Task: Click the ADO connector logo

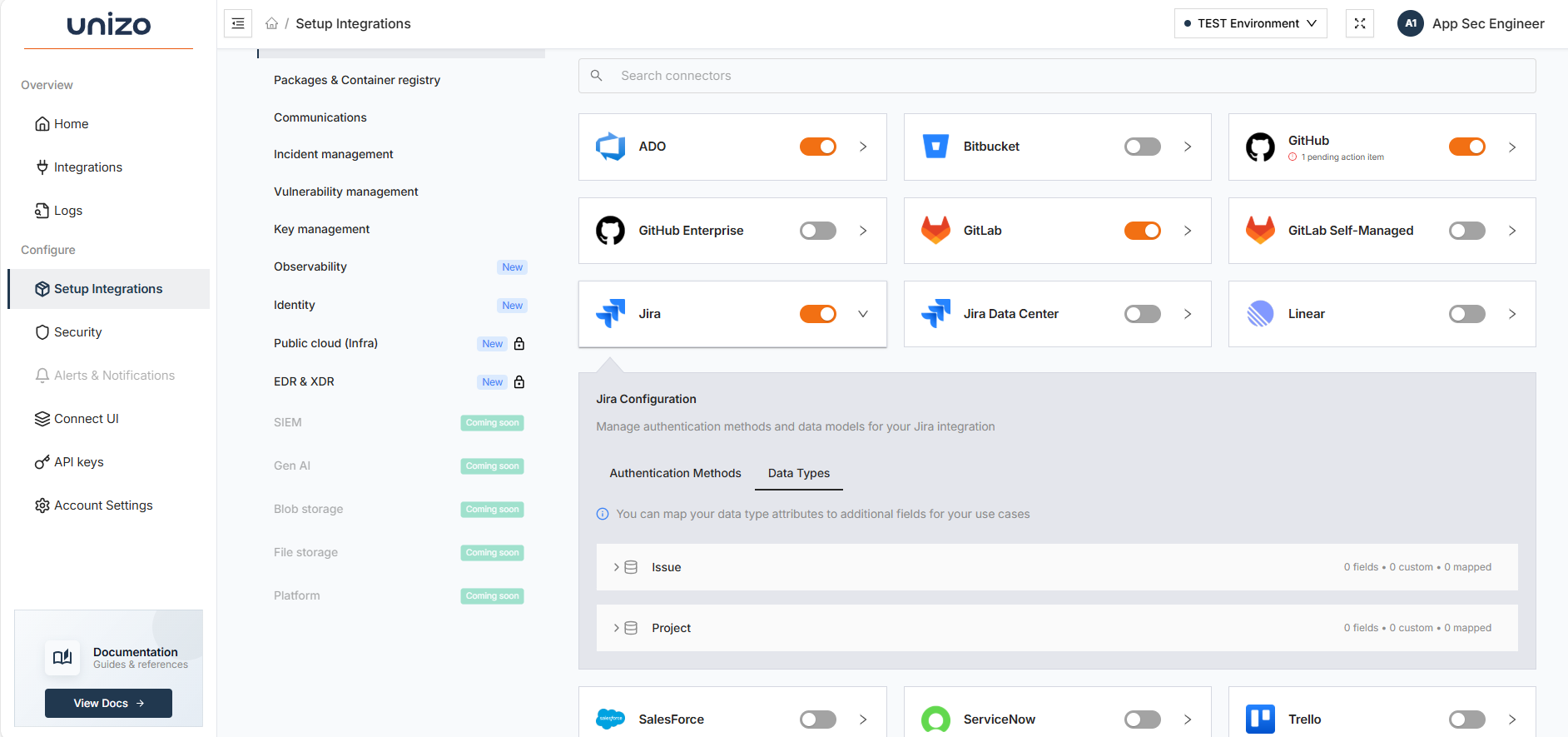Action: (610, 147)
